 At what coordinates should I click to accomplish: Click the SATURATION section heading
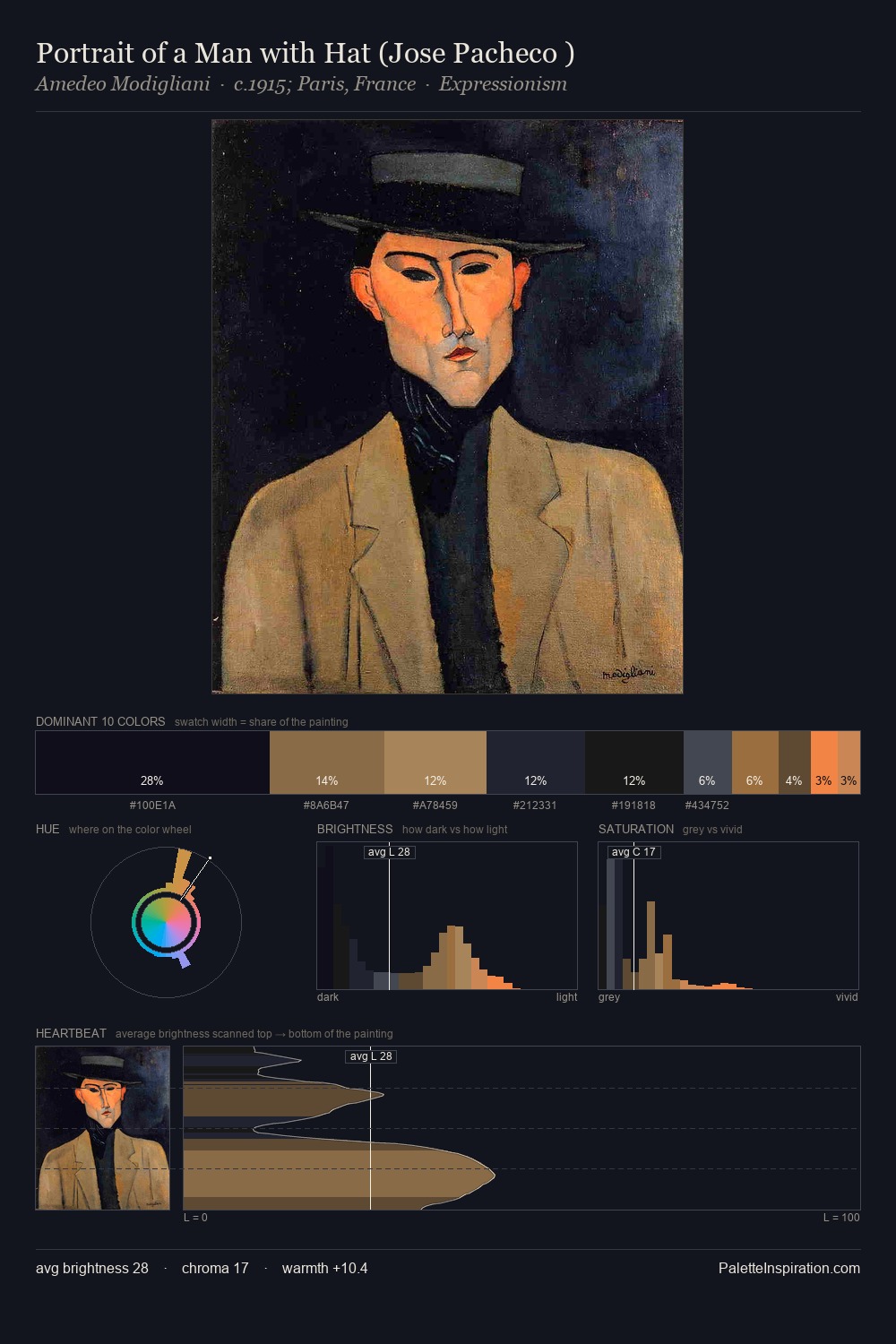pyautogui.click(x=636, y=829)
